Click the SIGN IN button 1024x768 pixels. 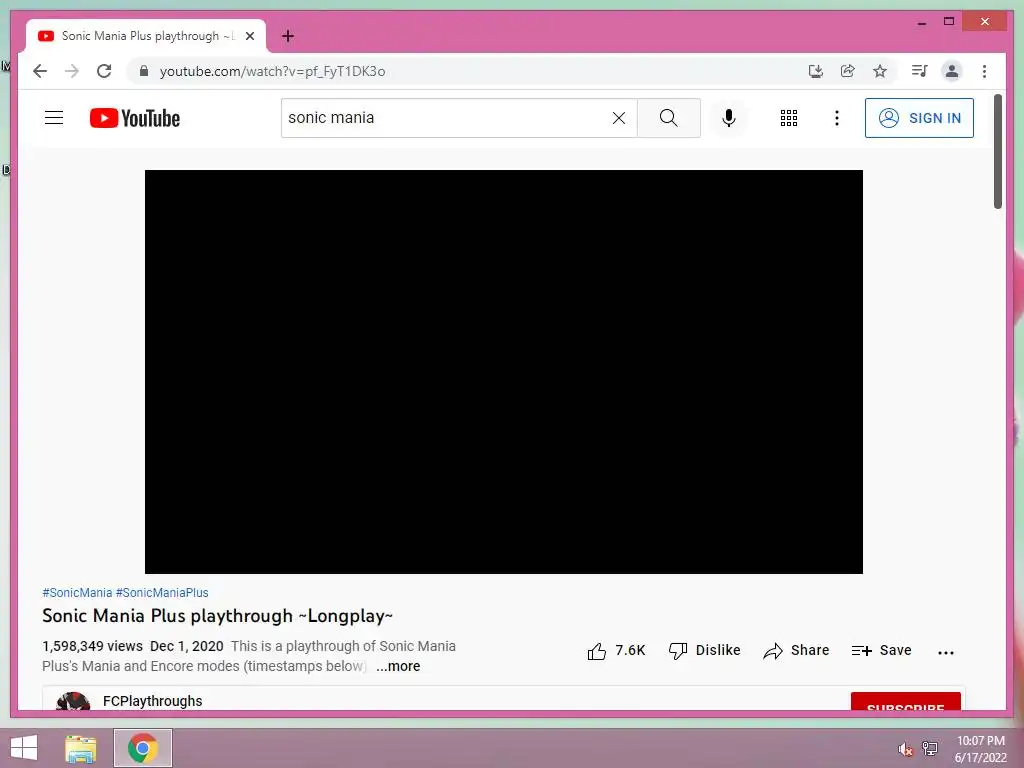920,118
